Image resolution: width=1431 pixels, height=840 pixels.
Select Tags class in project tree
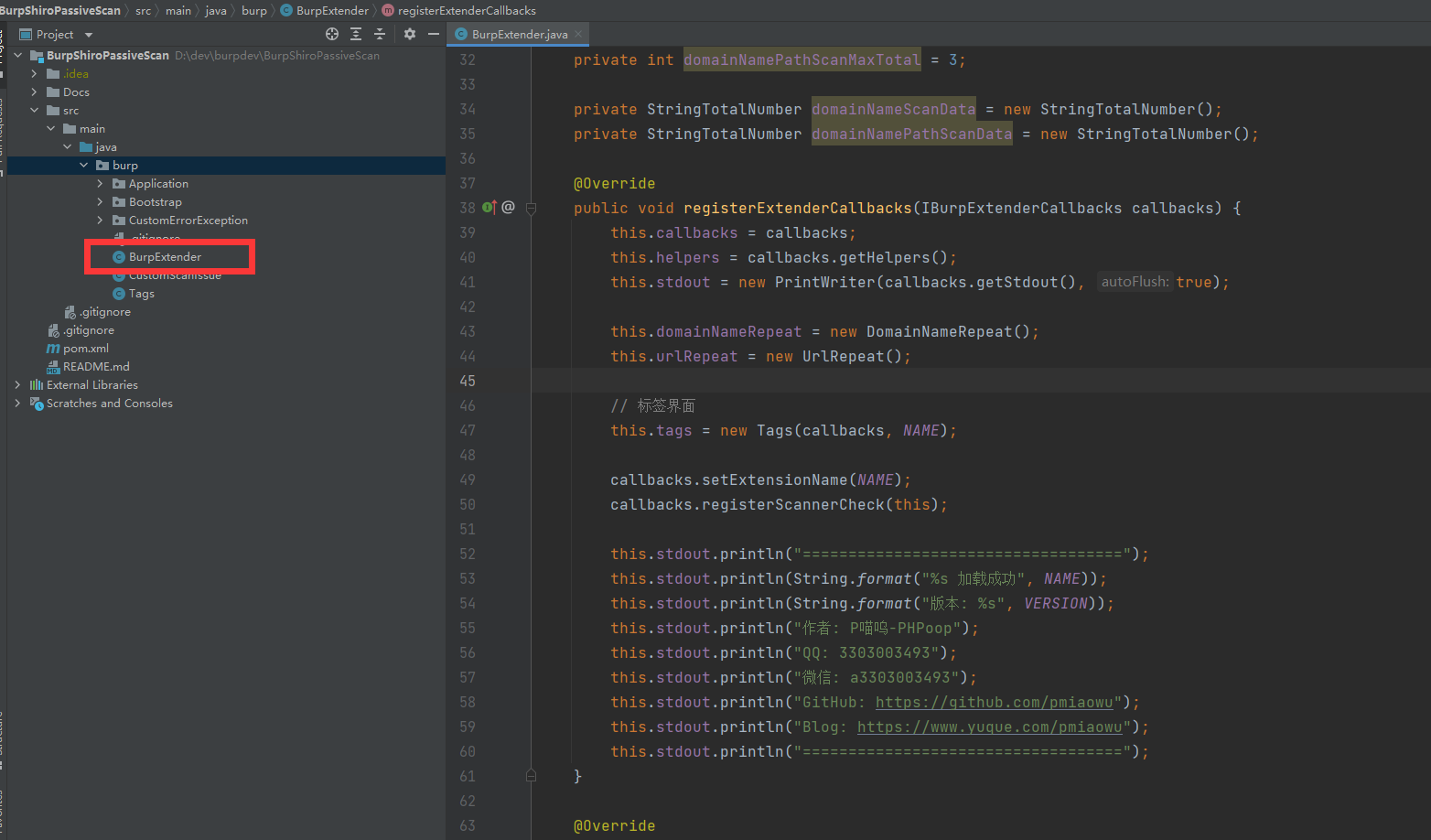coord(142,294)
